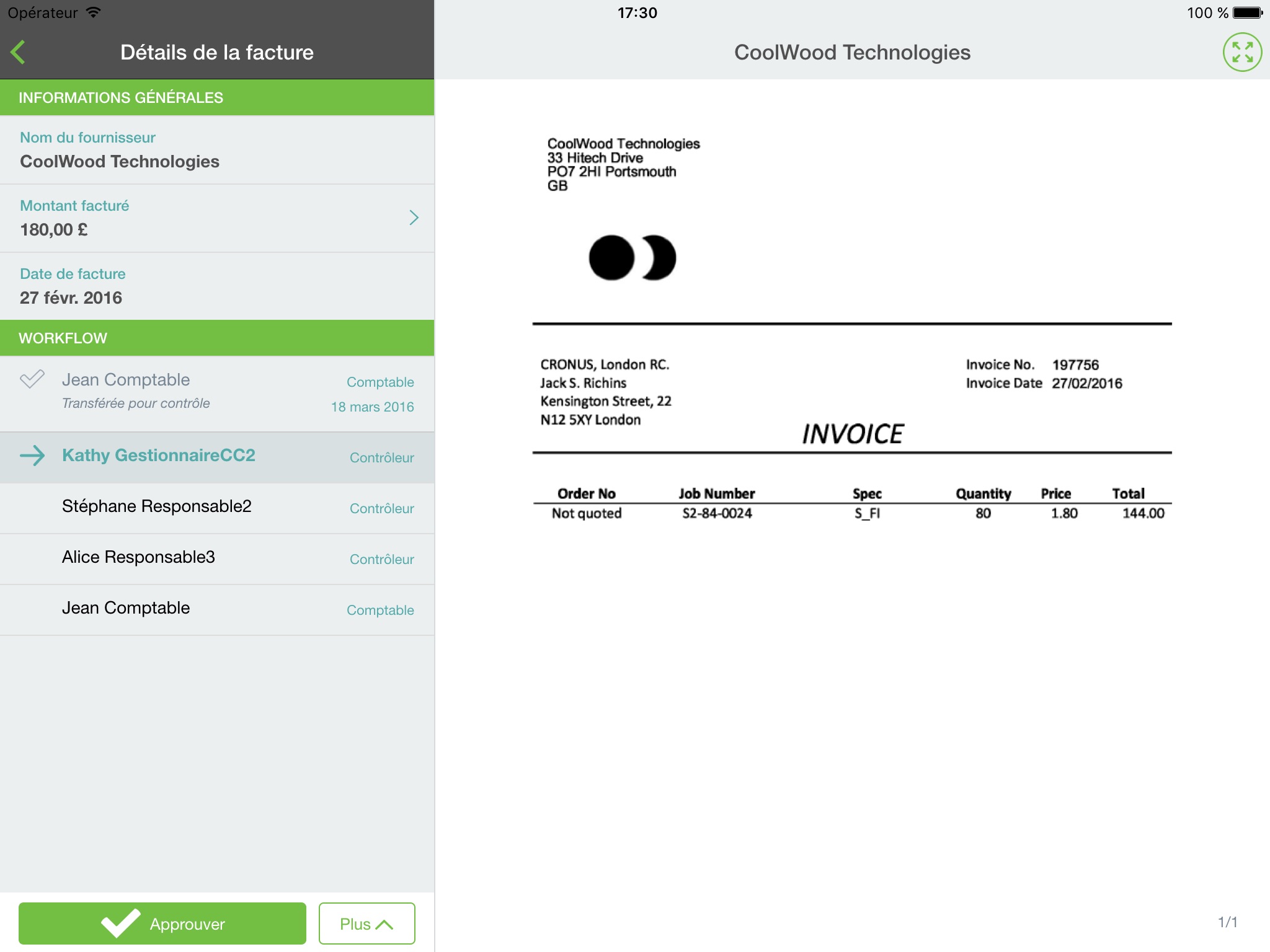Tap the page indicator 1/1
The width and height of the screenshot is (1270, 952).
1227,922
